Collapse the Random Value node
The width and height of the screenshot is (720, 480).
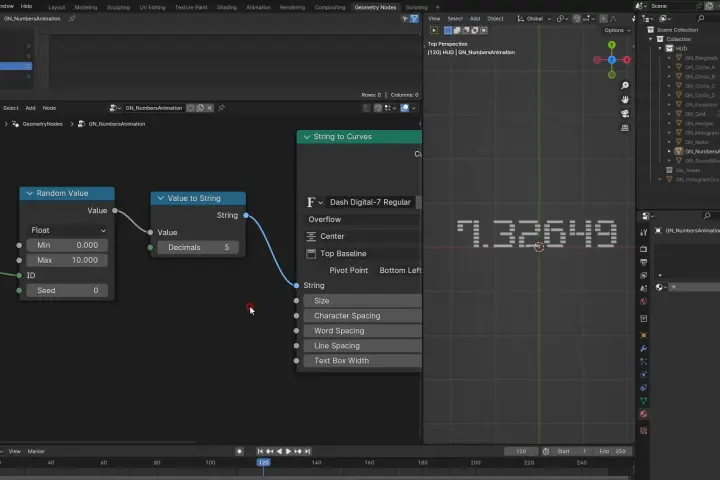[30, 193]
